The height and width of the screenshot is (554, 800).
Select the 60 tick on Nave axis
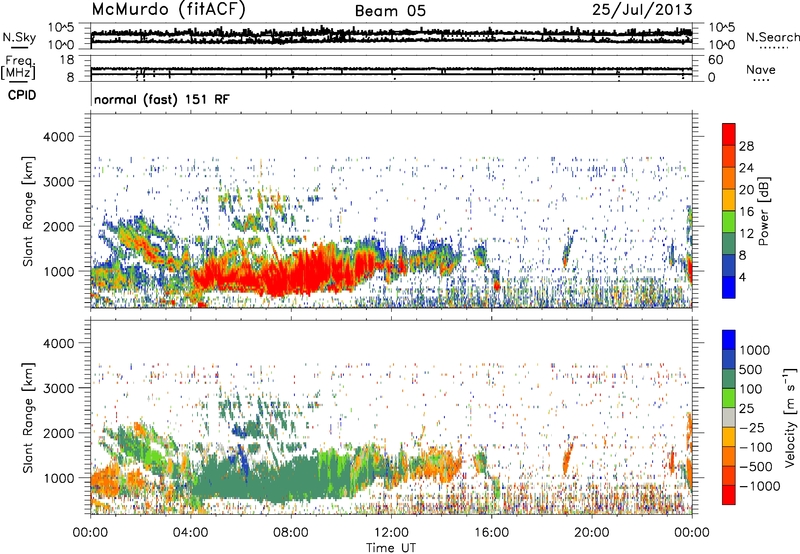[x=715, y=59]
